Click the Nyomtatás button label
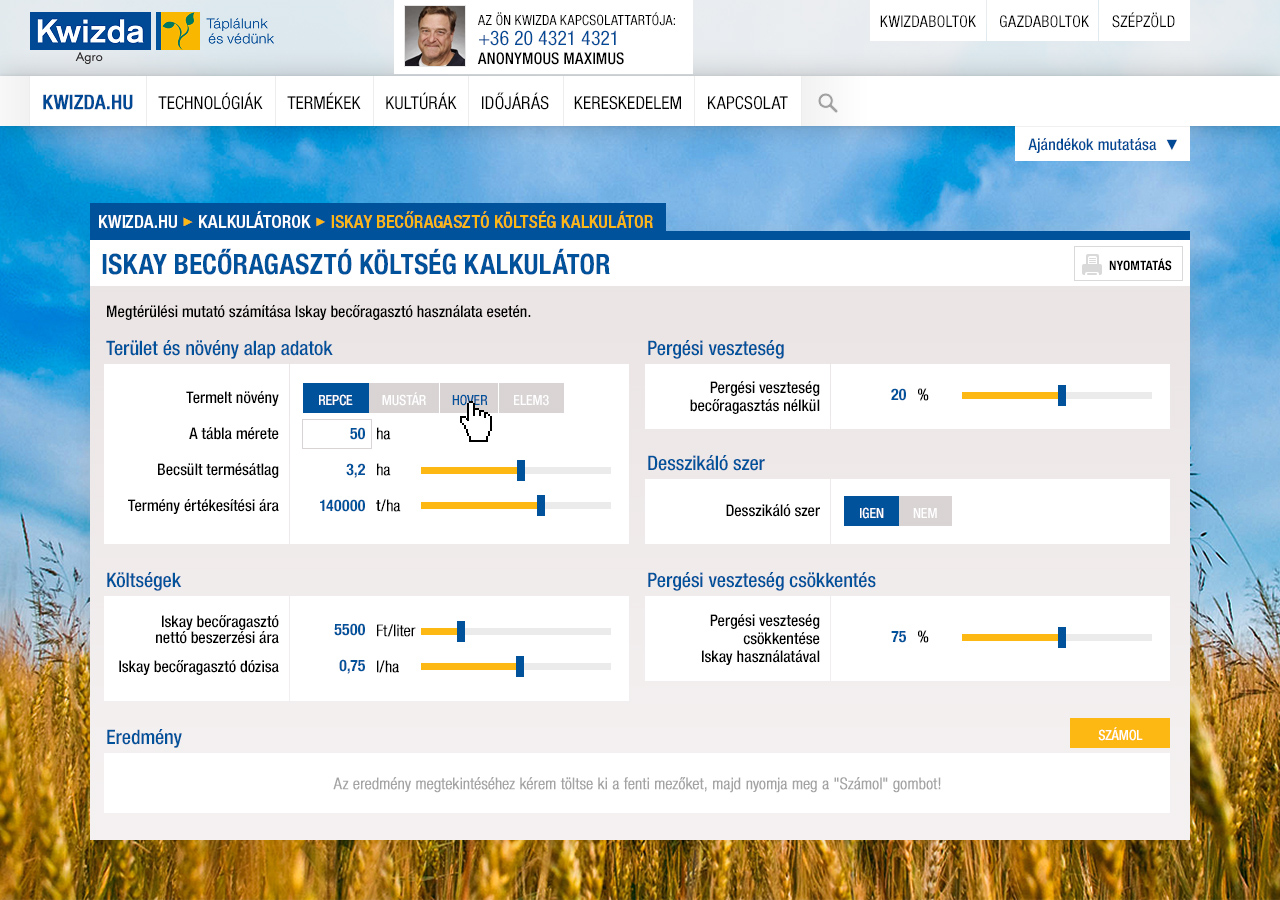This screenshot has height=900, width=1280. point(1140,265)
